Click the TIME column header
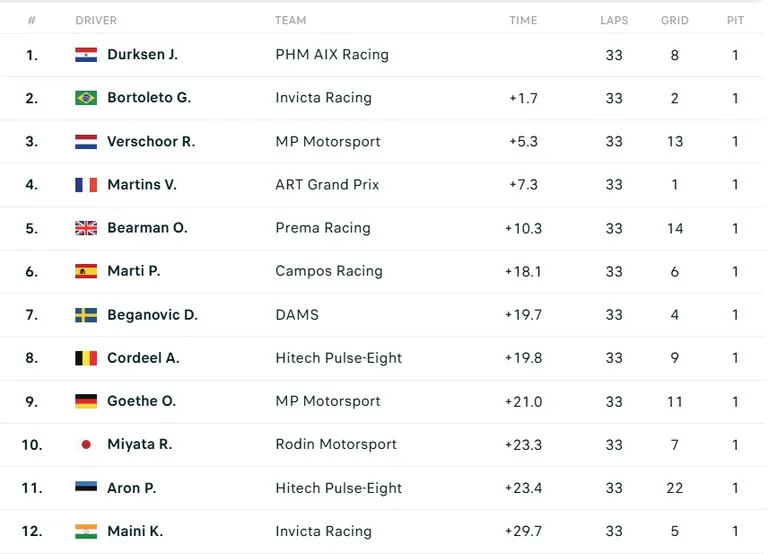The height and width of the screenshot is (554, 768). click(523, 20)
